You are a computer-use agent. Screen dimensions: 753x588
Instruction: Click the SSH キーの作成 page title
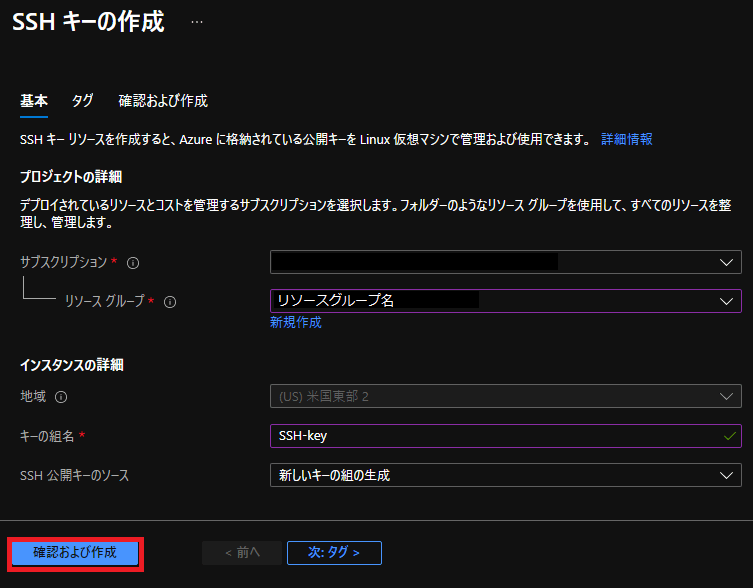[x=88, y=22]
